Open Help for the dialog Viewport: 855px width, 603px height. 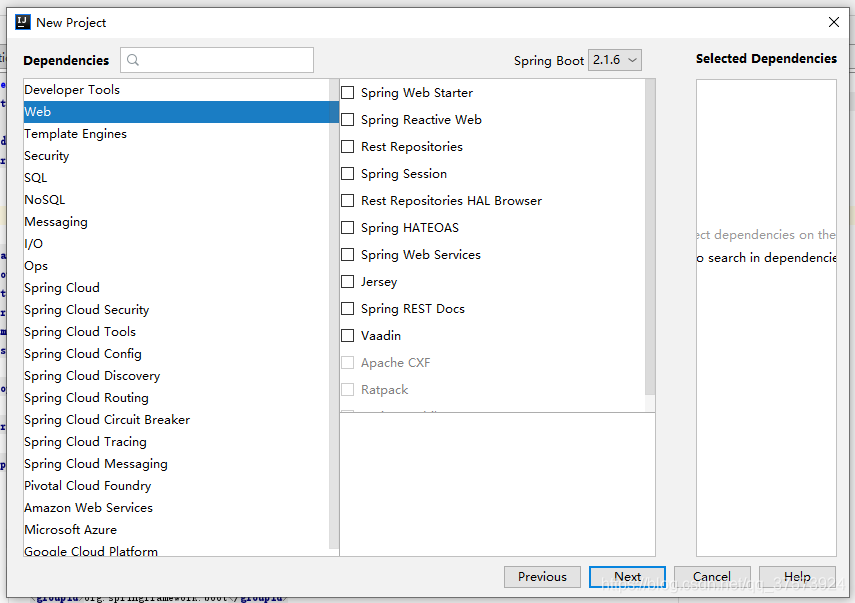click(797, 577)
